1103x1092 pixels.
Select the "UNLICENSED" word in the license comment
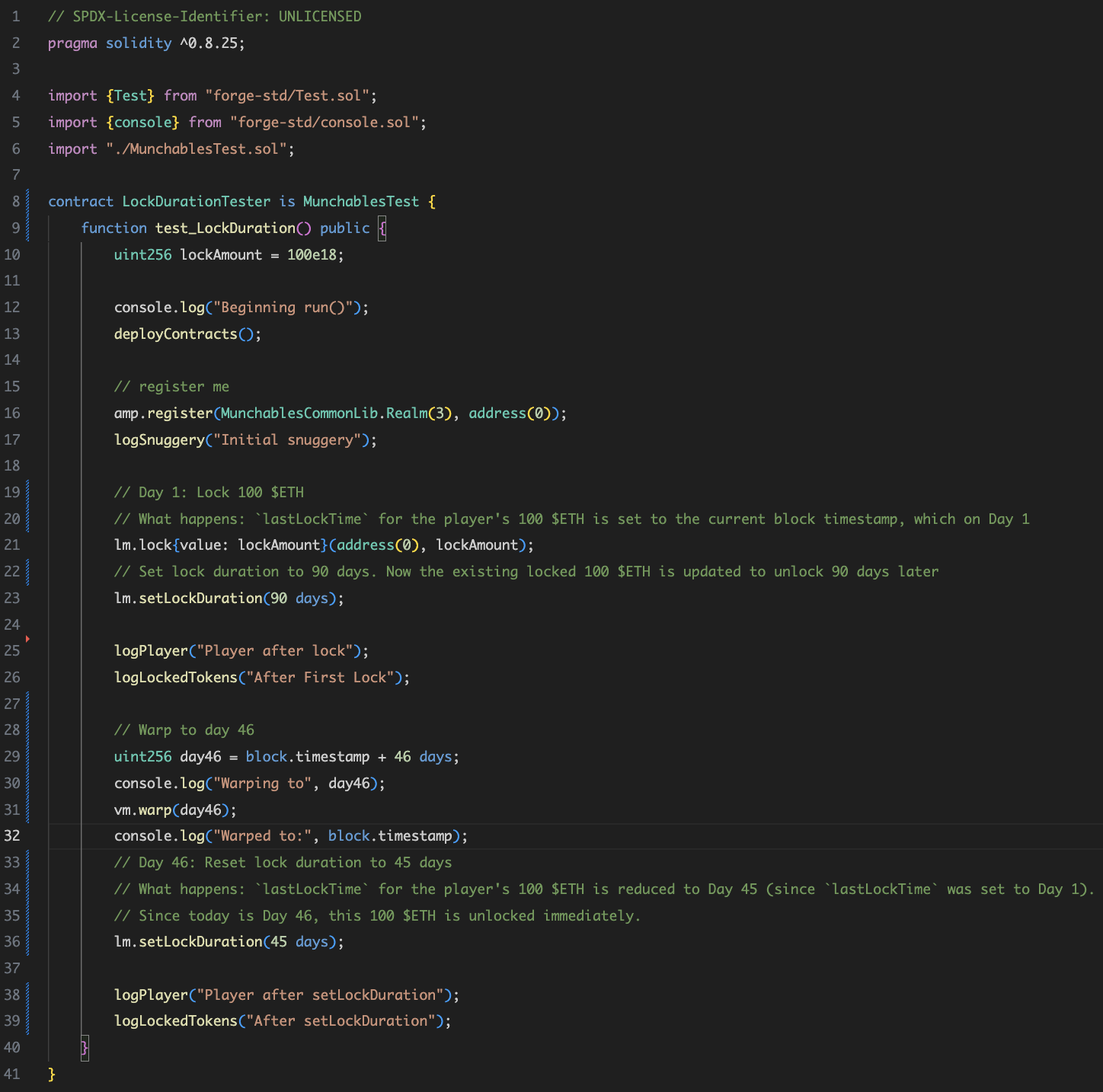pos(320,16)
